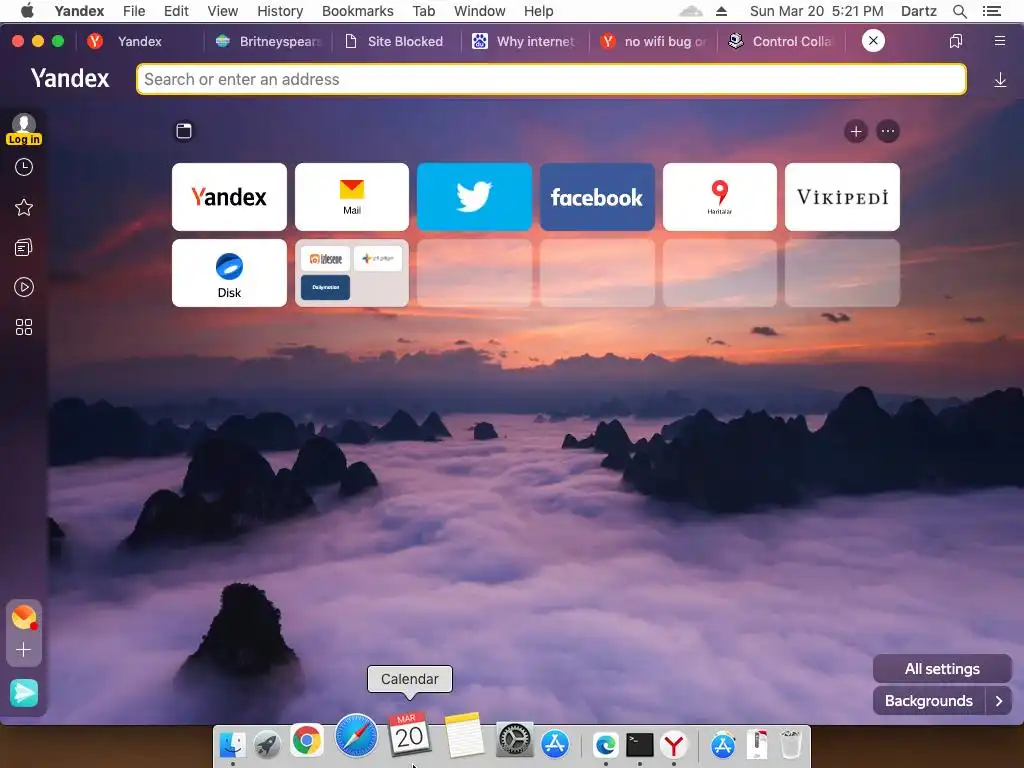Open the tile folder with Dailymotion

click(x=352, y=273)
